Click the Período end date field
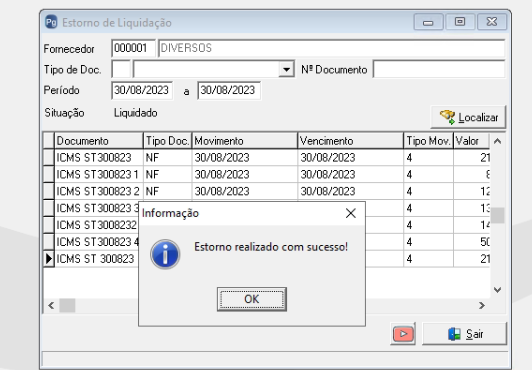Image resolution: width=532 pixels, height=370 pixels. point(229,91)
